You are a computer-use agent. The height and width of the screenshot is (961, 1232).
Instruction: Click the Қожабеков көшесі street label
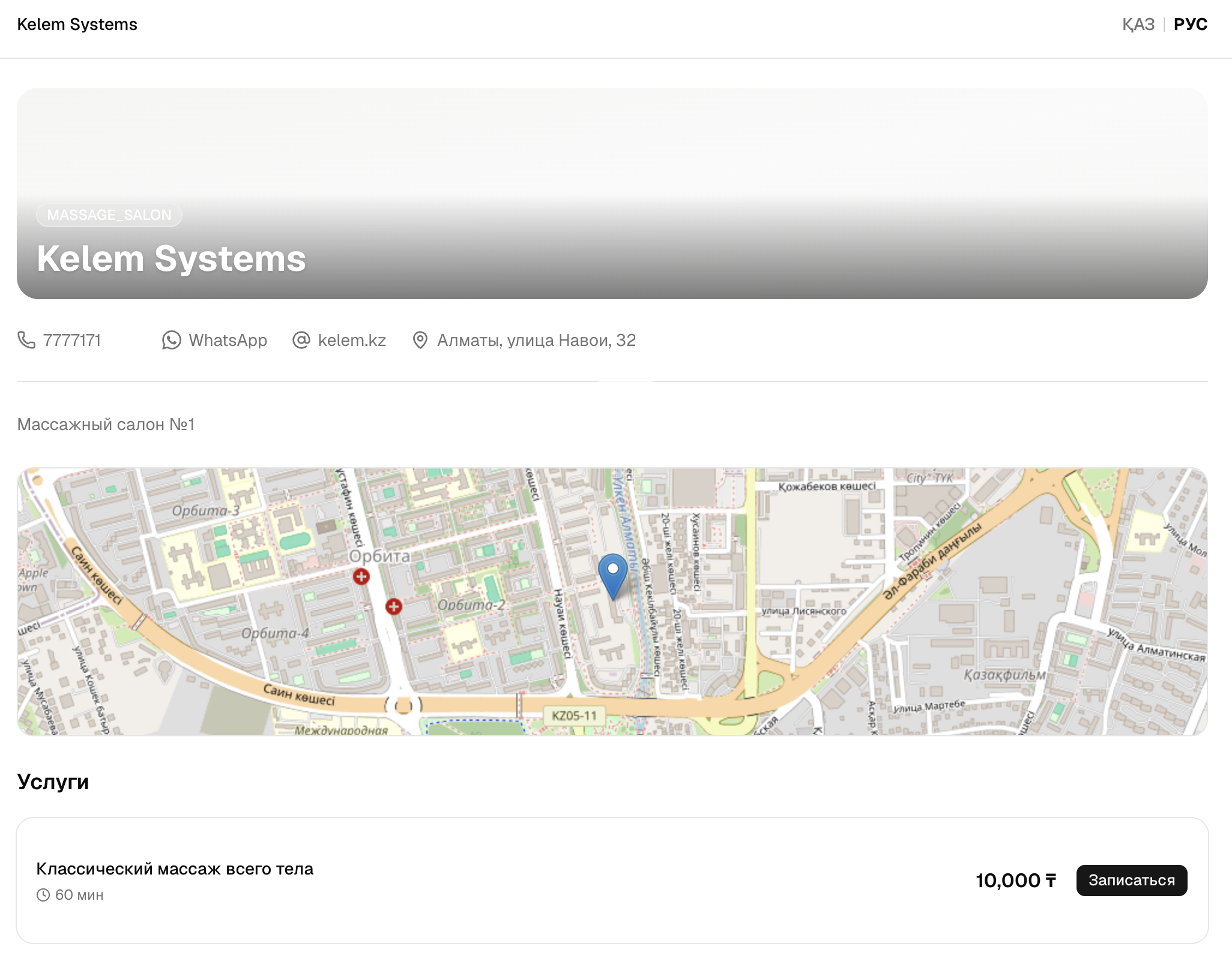pyautogui.click(x=827, y=487)
